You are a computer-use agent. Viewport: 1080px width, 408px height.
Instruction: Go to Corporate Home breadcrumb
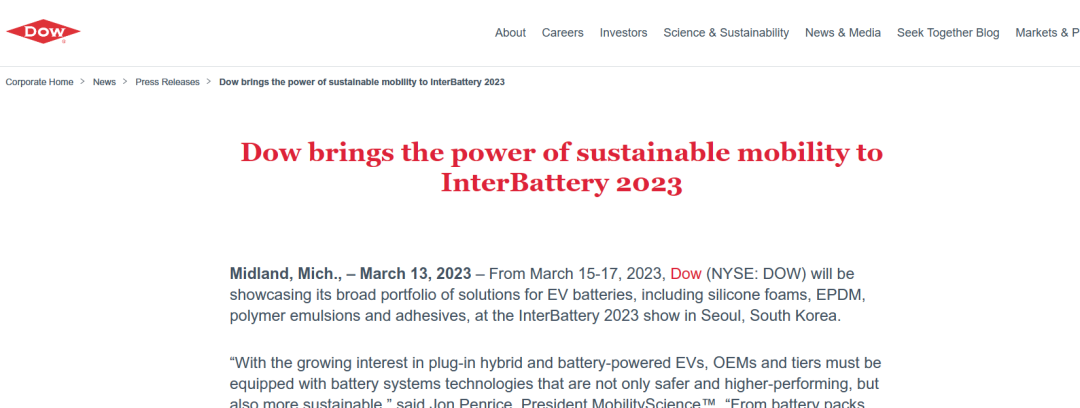point(39,82)
